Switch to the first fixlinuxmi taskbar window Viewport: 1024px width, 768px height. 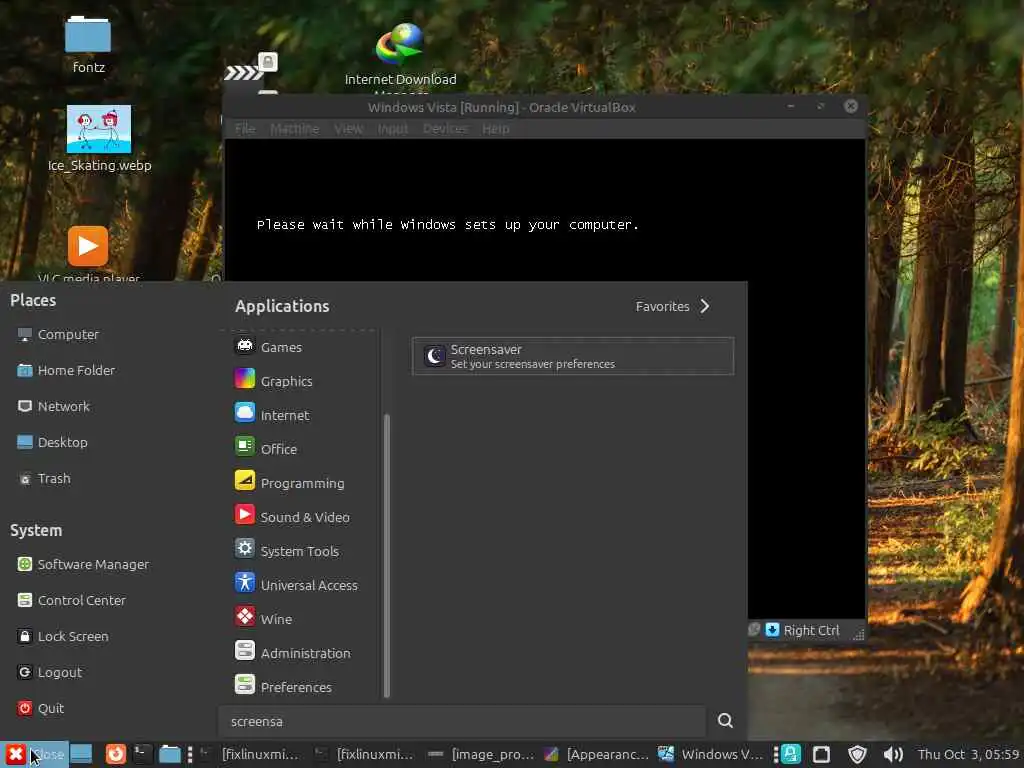[x=249, y=754]
